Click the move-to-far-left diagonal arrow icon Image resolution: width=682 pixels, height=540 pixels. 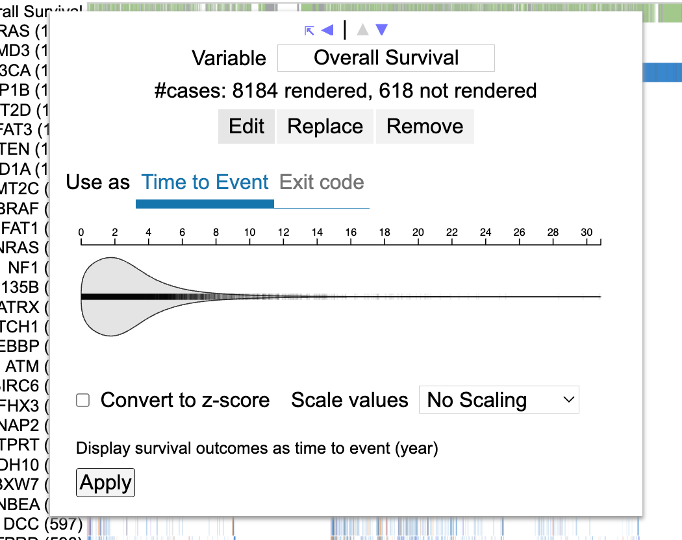pyautogui.click(x=309, y=30)
